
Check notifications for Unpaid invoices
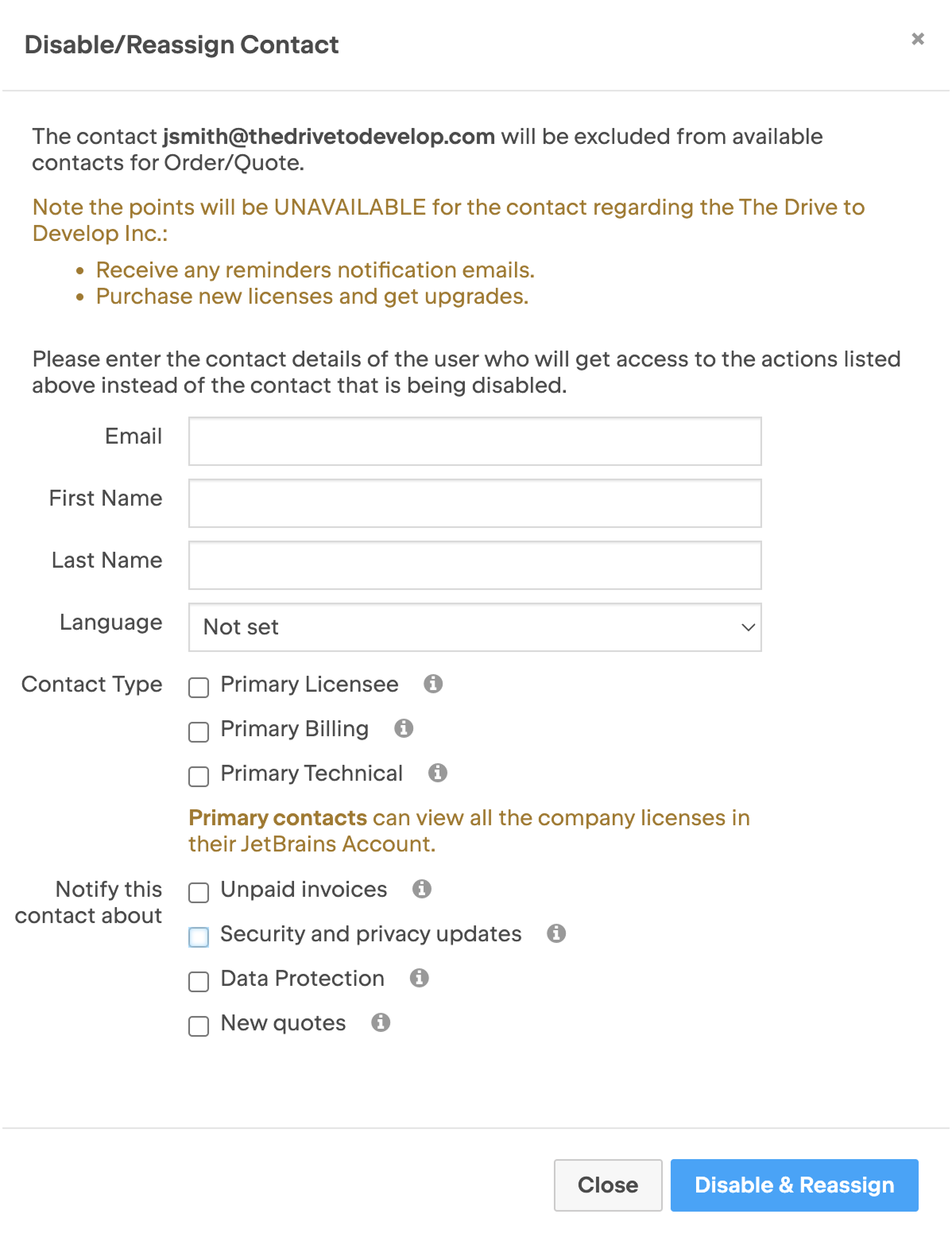198,893
